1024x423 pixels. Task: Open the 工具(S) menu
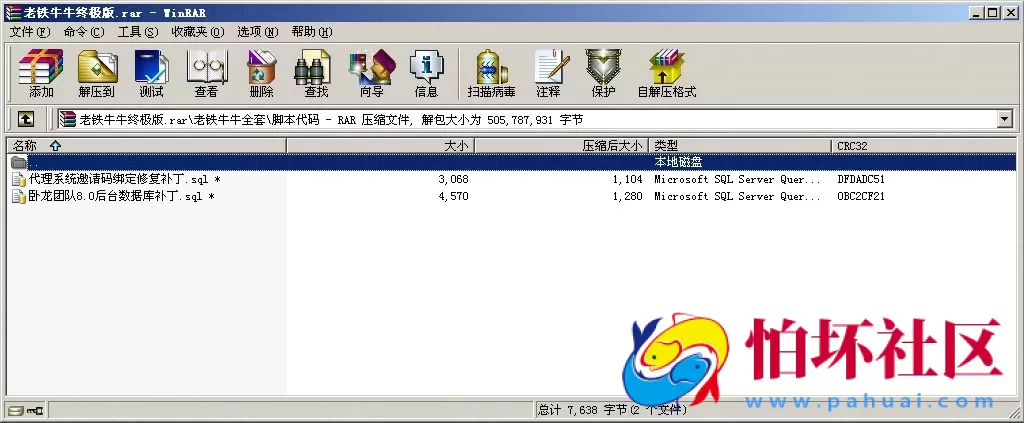tap(138, 32)
